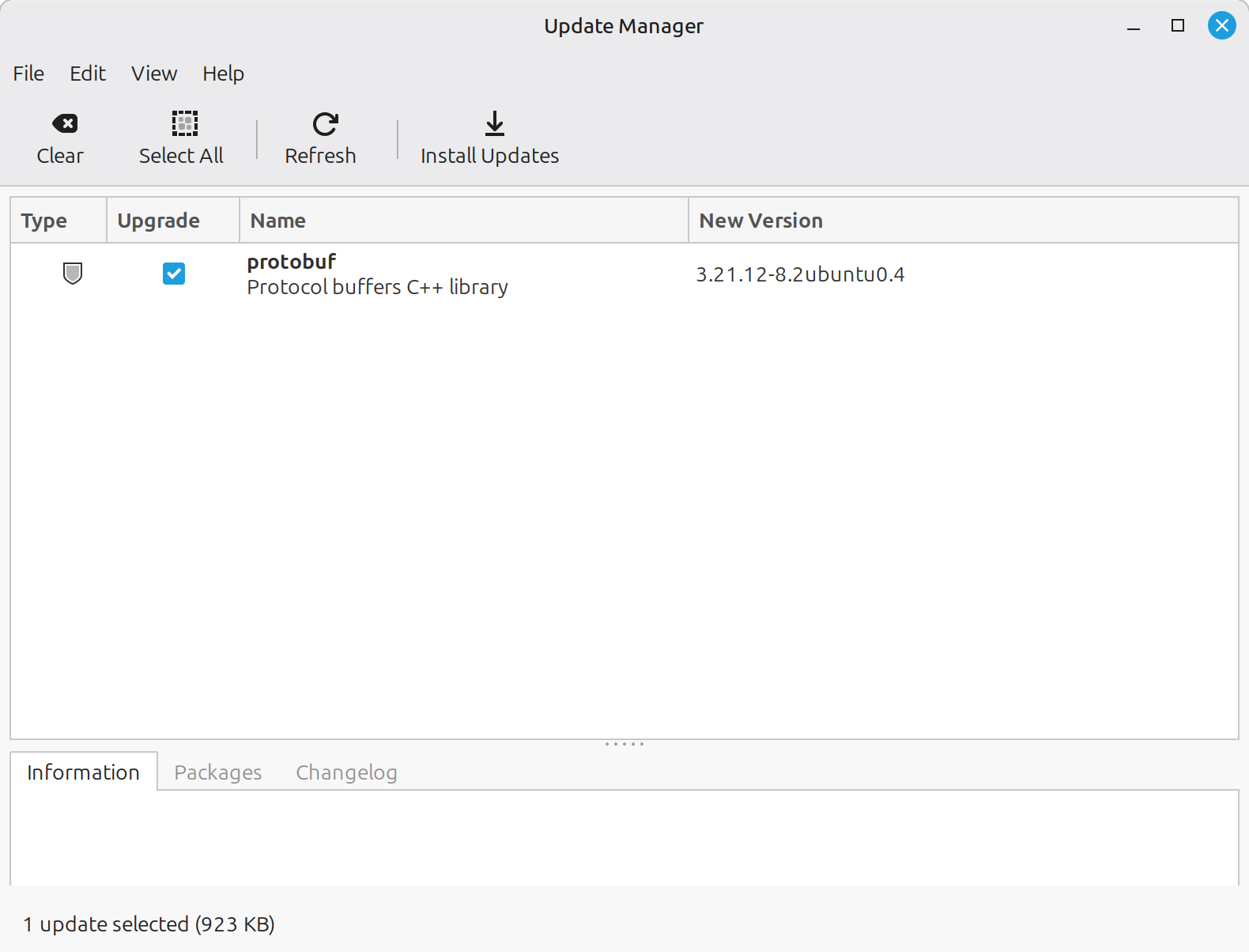This screenshot has width=1249, height=952.
Task: Click the 3.21.12-8.2ubuntu0.4 version cell
Action: 800,274
